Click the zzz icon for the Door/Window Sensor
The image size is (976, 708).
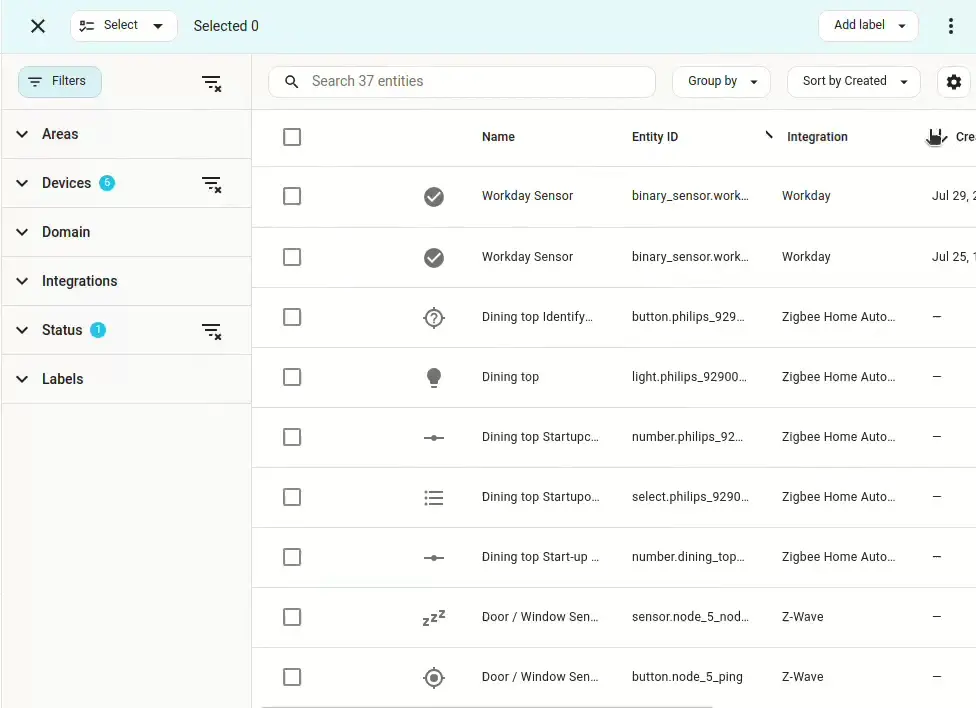pyautogui.click(x=434, y=617)
